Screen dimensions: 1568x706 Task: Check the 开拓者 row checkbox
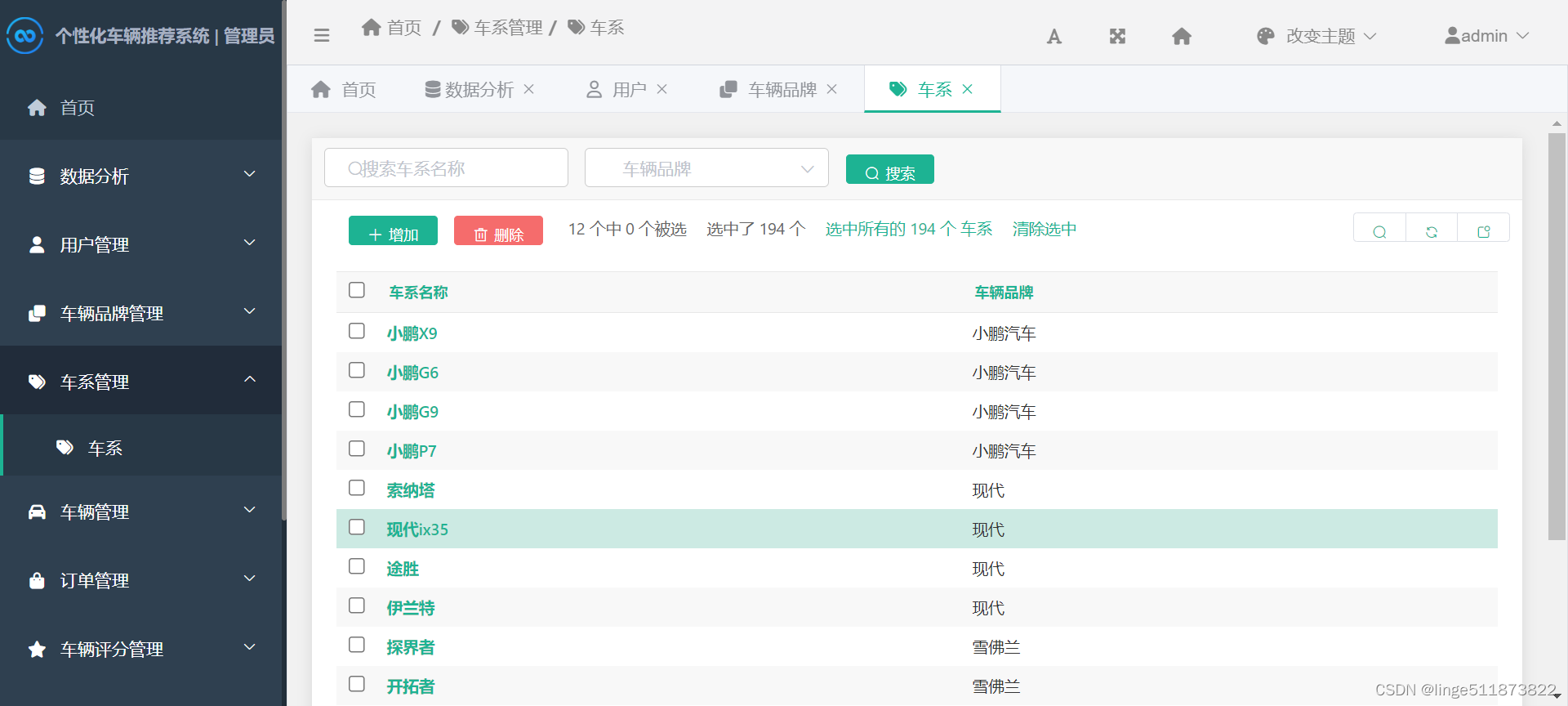click(x=357, y=684)
